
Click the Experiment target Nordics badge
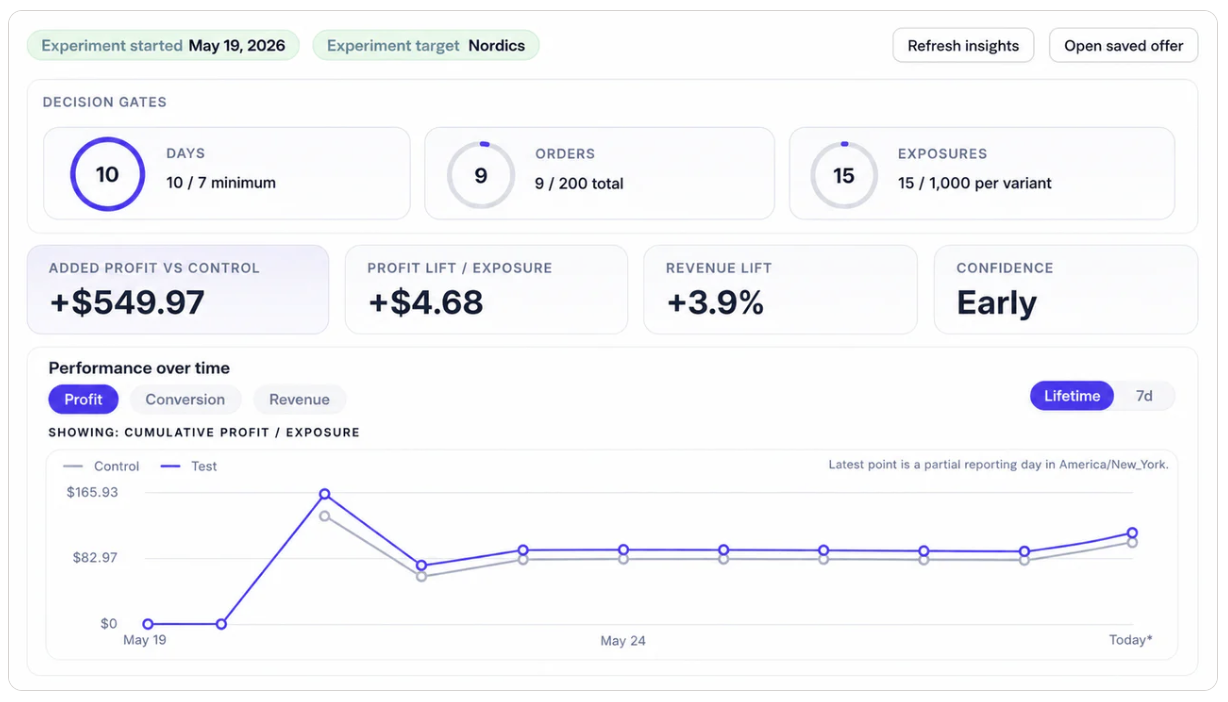click(426, 45)
